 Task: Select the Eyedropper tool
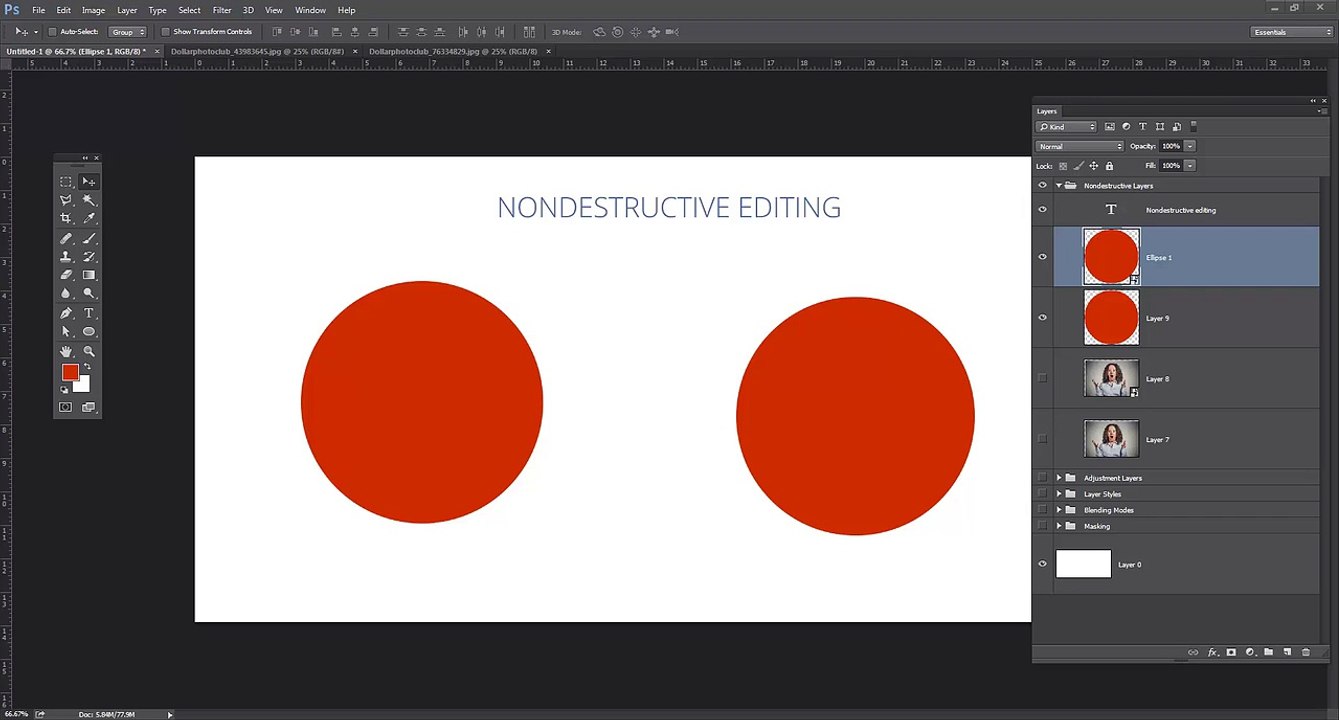[89, 219]
